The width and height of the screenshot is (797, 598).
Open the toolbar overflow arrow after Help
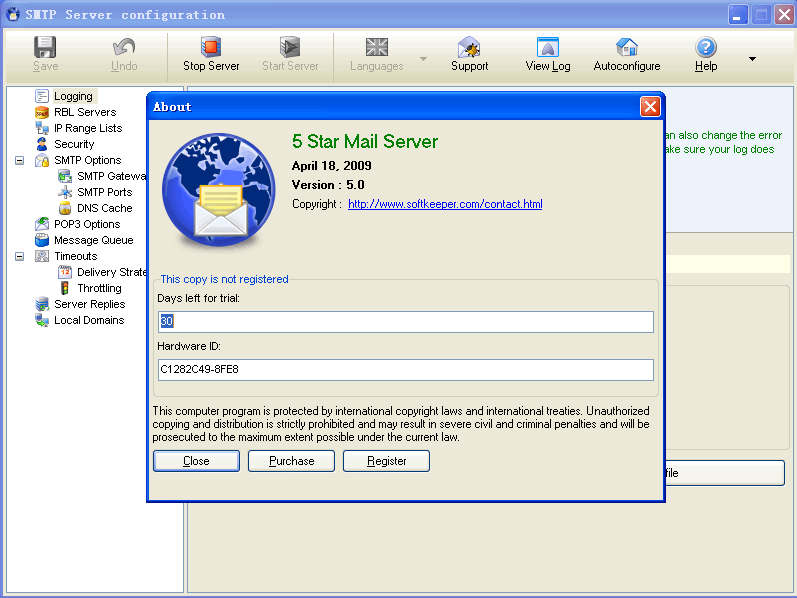coord(752,59)
